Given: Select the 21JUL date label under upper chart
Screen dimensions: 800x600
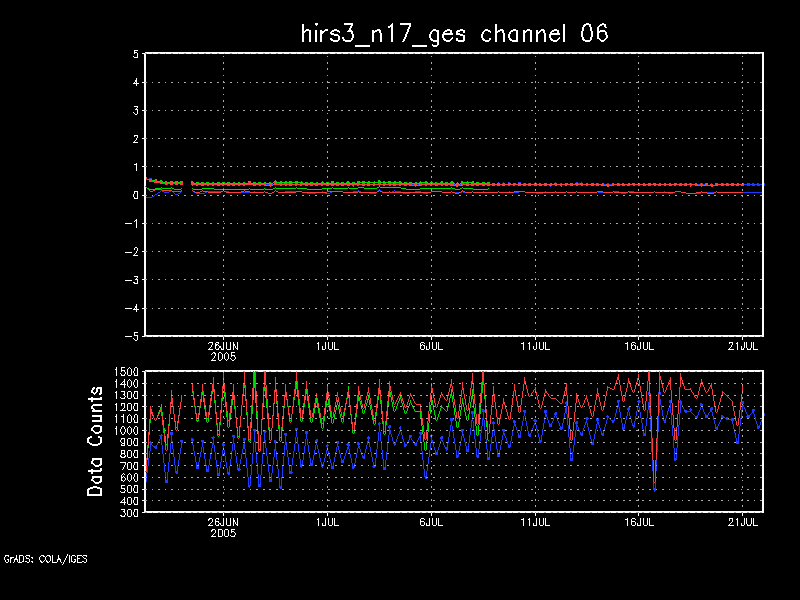Looking at the screenshot, I should (x=743, y=345).
